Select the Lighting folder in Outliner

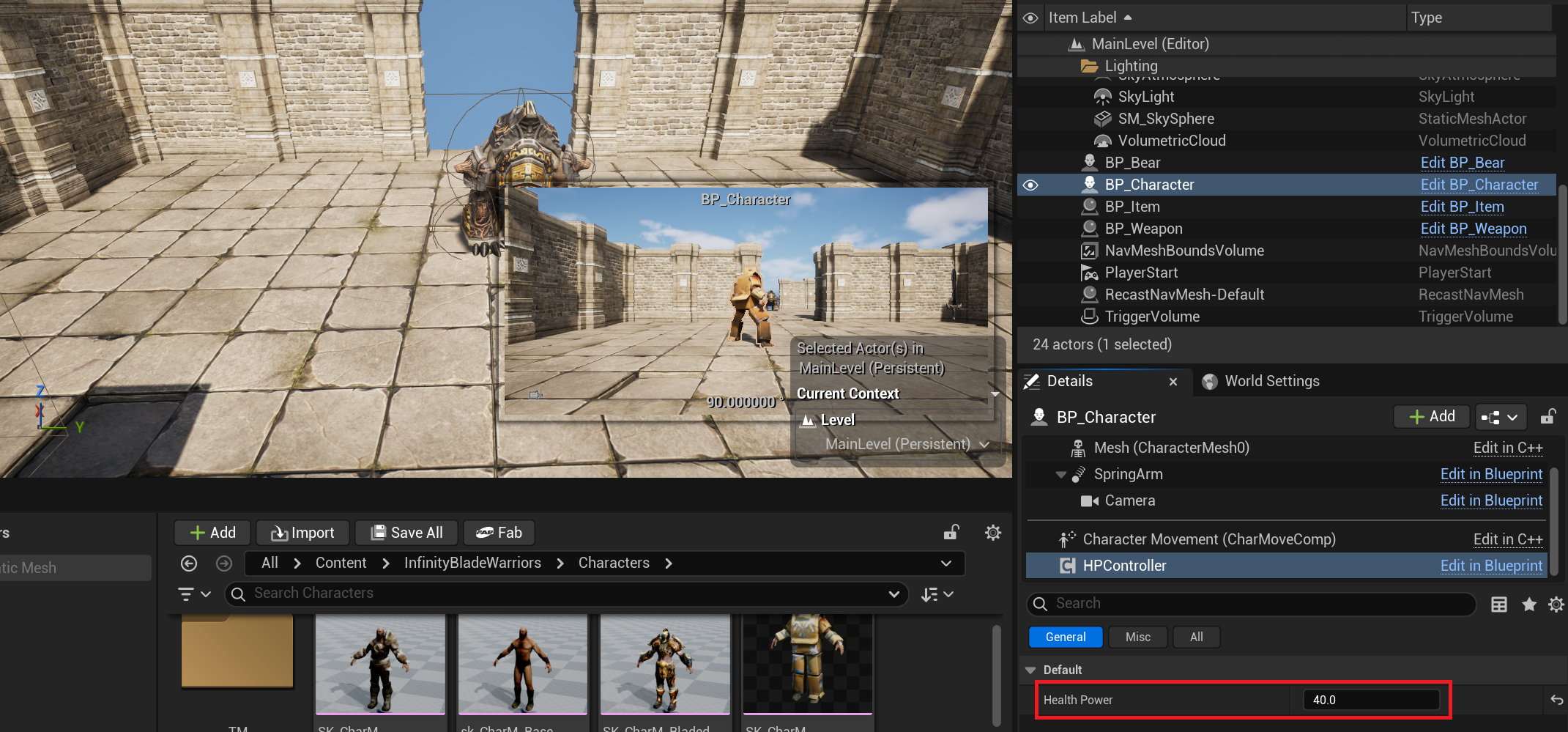point(1131,66)
